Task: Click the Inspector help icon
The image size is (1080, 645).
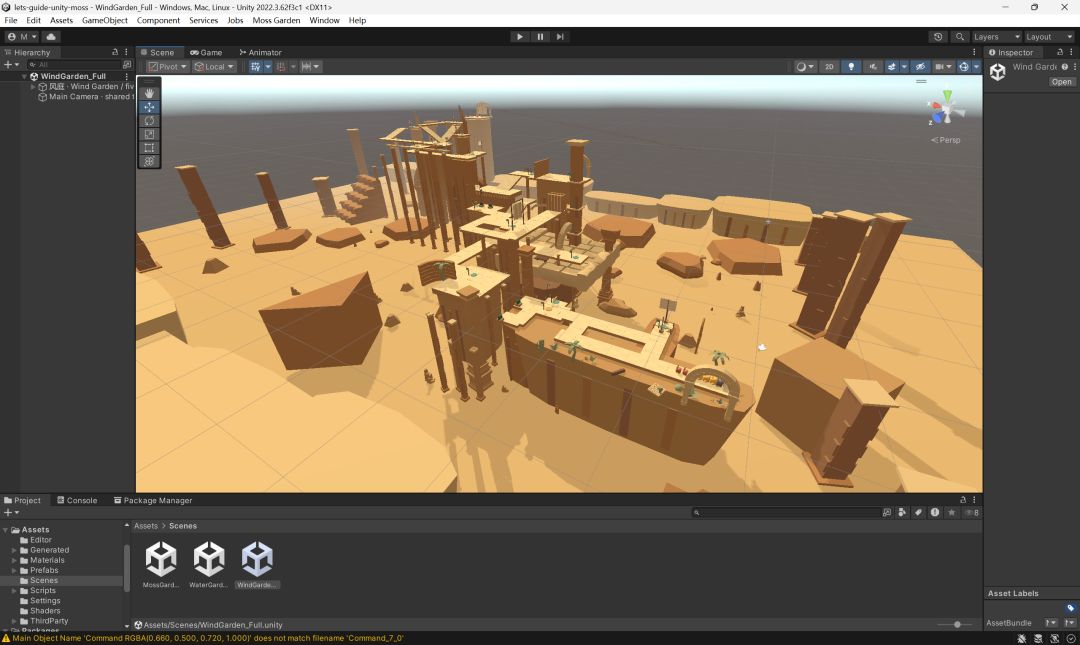Action: coord(1065,67)
